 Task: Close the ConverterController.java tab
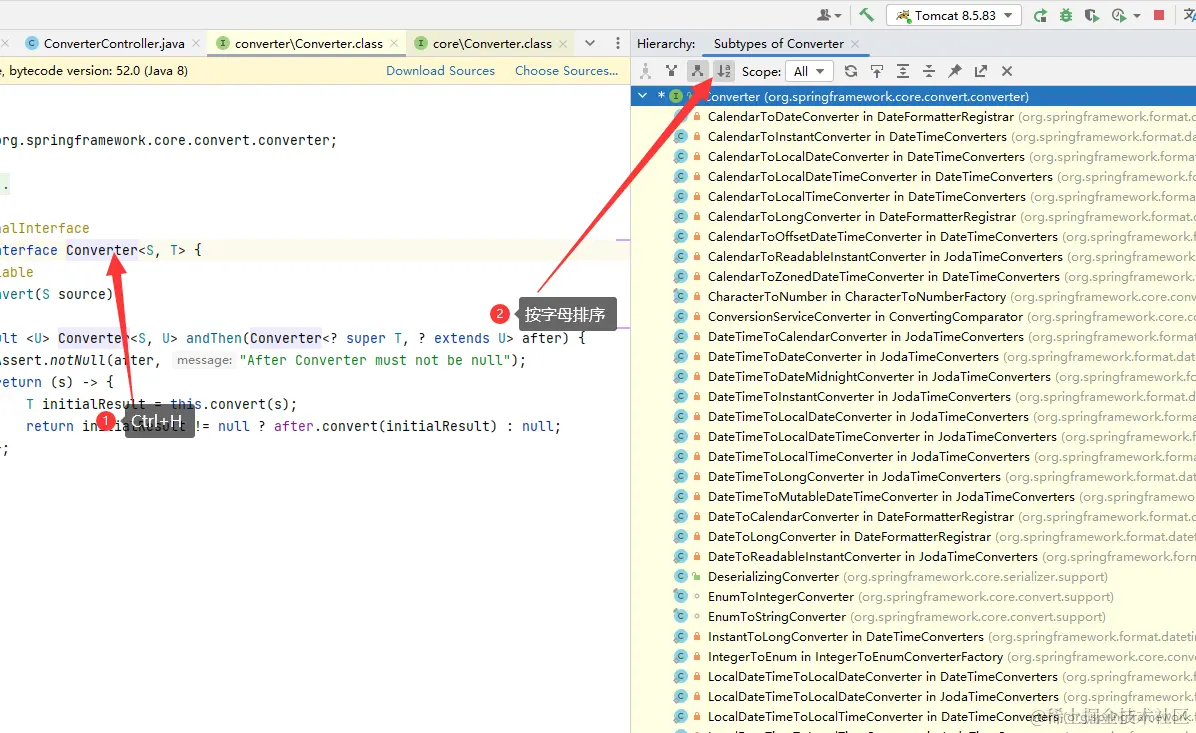196,43
